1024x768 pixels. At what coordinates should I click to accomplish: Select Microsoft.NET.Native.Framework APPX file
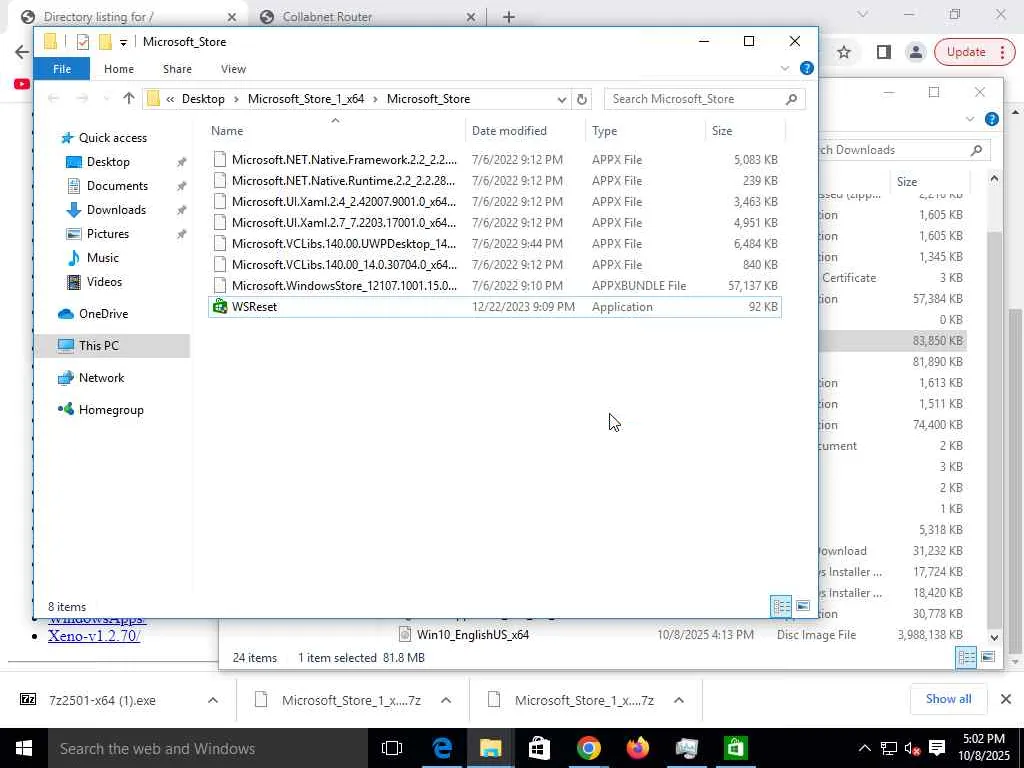pos(494,160)
